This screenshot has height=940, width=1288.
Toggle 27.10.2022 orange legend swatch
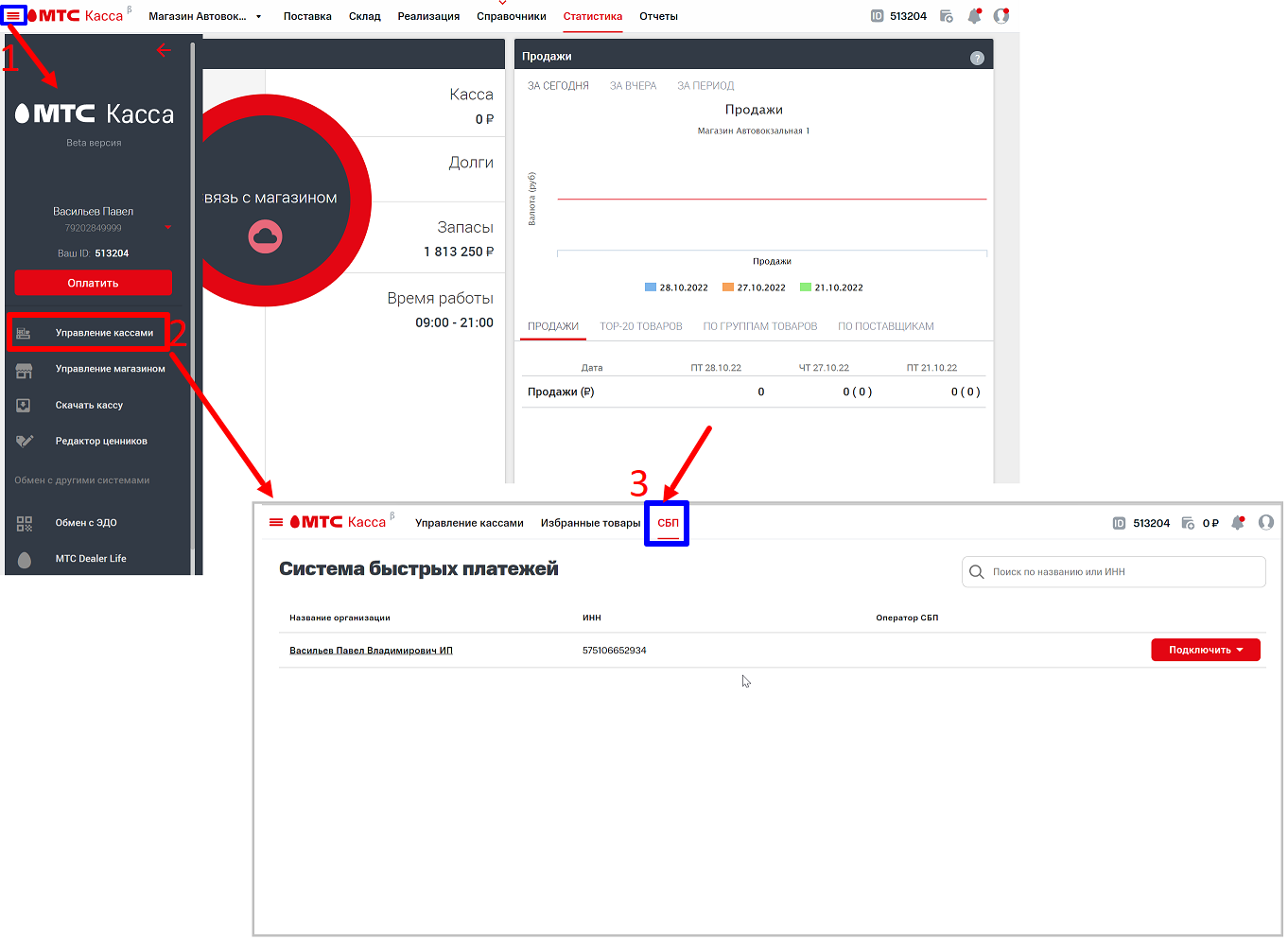tap(728, 287)
